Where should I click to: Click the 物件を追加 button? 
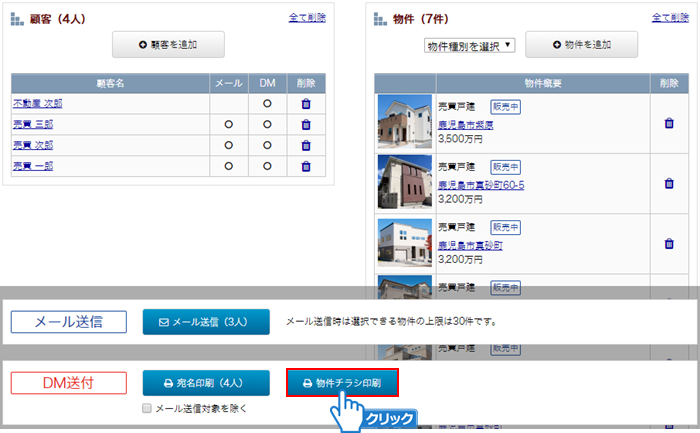581,45
